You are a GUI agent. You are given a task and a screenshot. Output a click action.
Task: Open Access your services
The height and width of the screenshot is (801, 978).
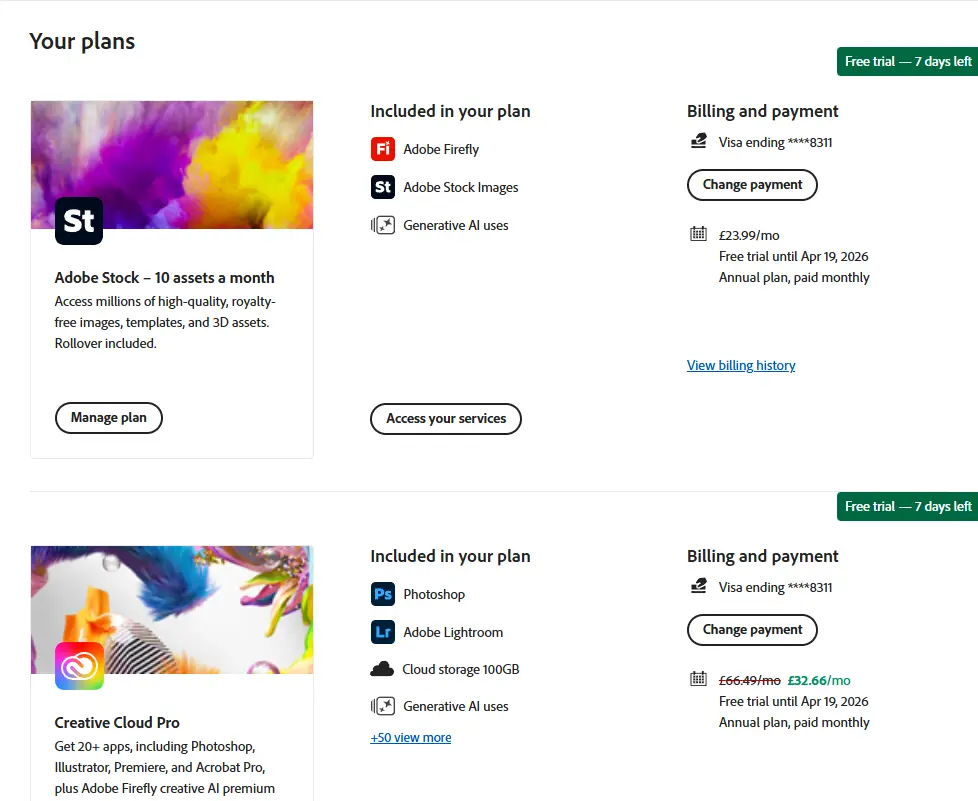(446, 419)
